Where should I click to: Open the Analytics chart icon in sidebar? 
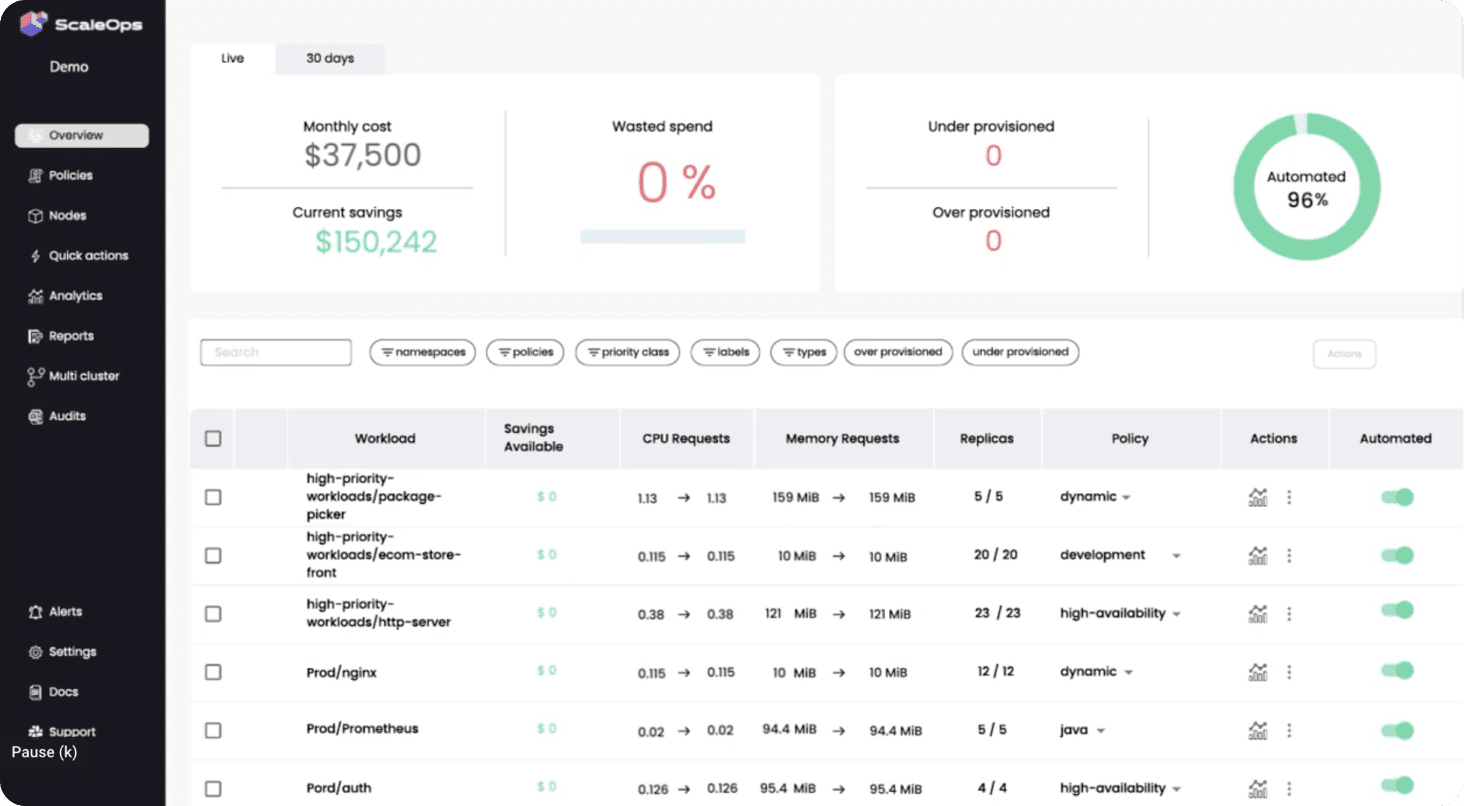tap(36, 296)
